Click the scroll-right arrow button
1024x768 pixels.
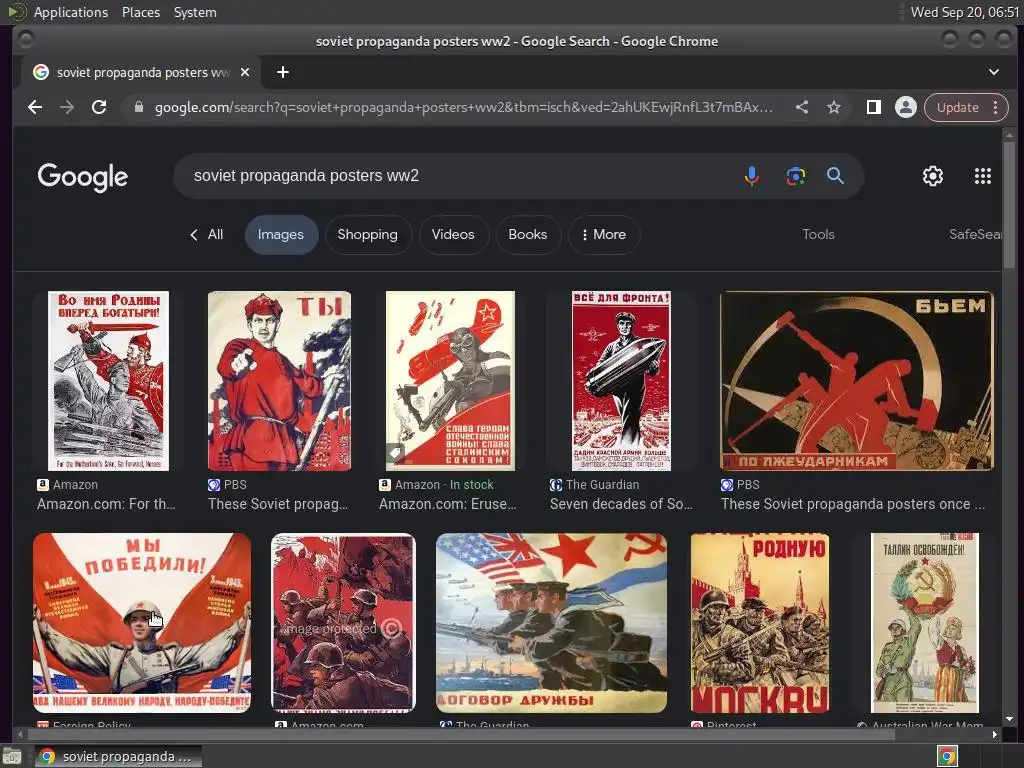pyautogui.click(x=995, y=735)
